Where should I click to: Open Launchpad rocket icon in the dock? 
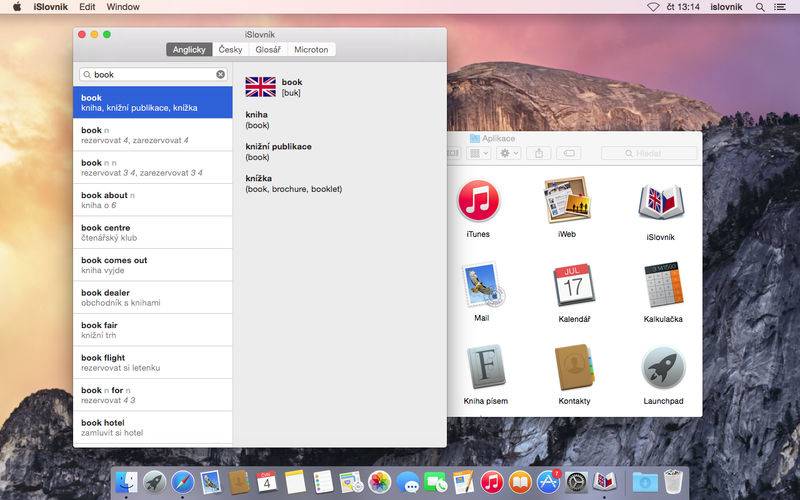155,482
